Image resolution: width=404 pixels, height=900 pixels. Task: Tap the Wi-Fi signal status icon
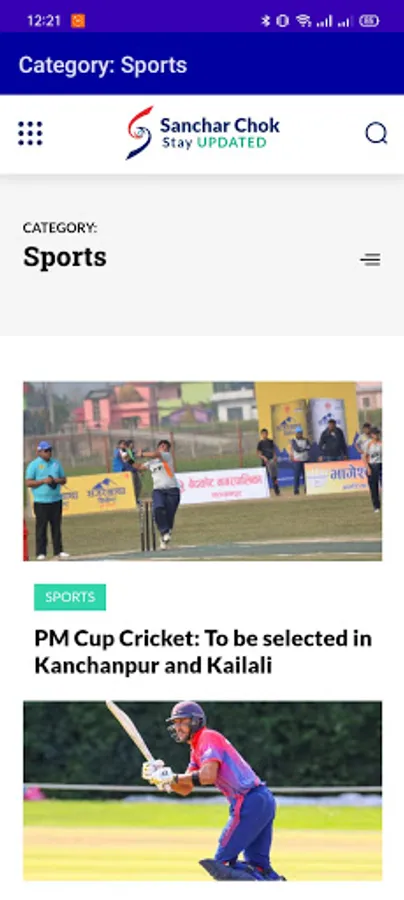[x=304, y=21]
